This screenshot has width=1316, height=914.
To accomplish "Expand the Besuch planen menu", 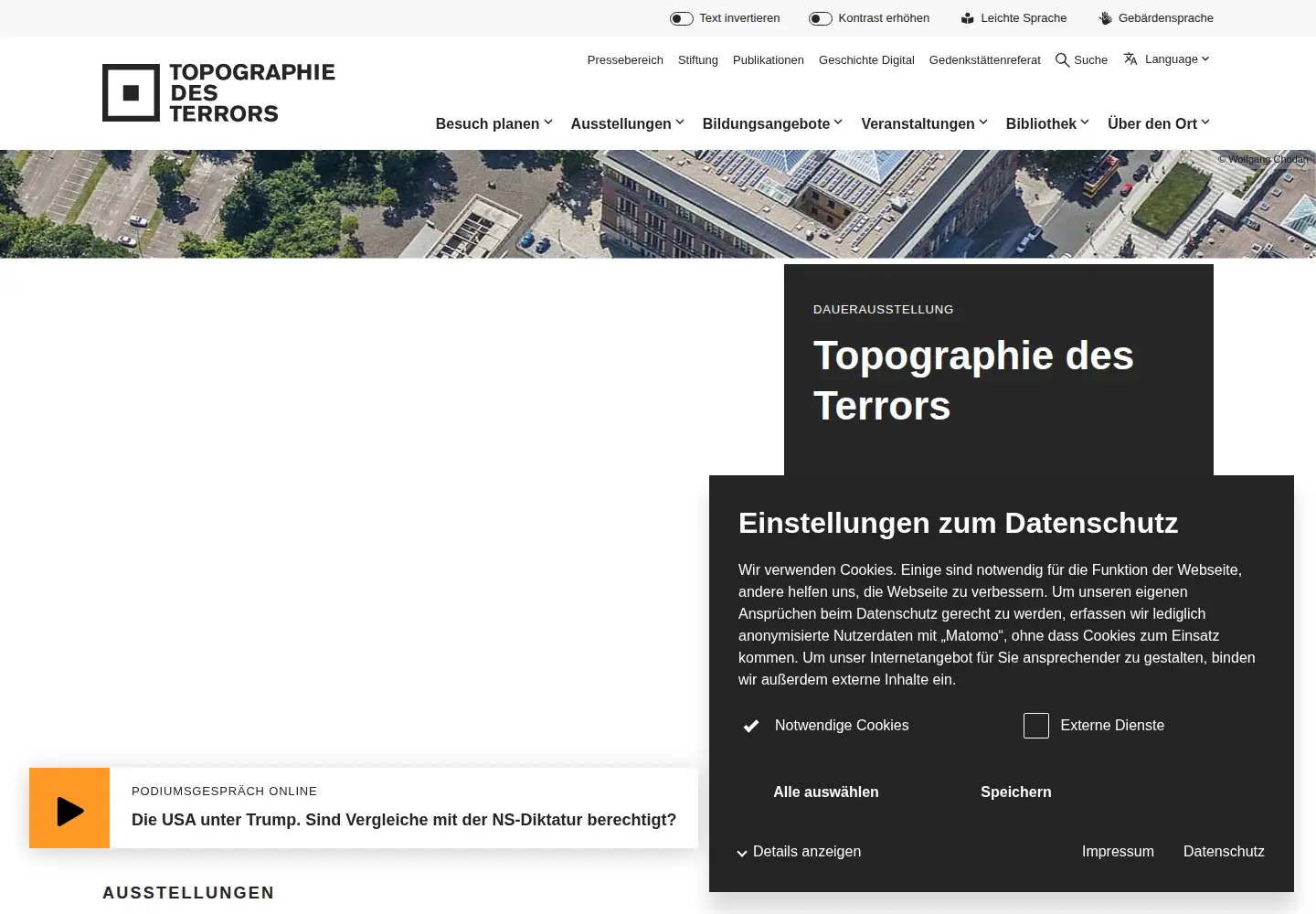I will tap(494, 123).
